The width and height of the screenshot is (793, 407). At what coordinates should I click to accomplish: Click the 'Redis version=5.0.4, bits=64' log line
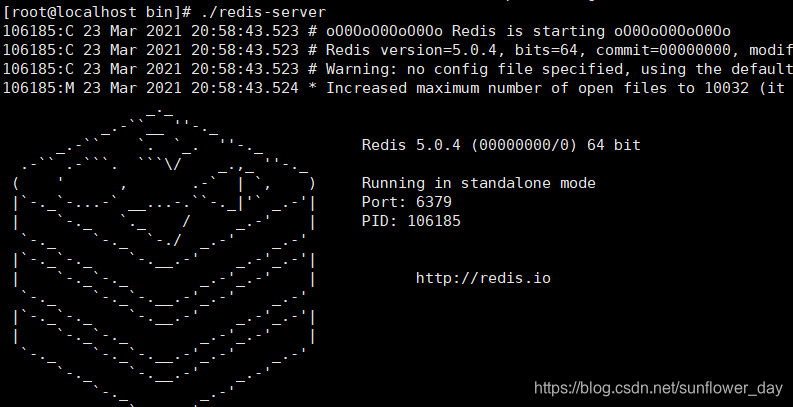(x=398, y=50)
